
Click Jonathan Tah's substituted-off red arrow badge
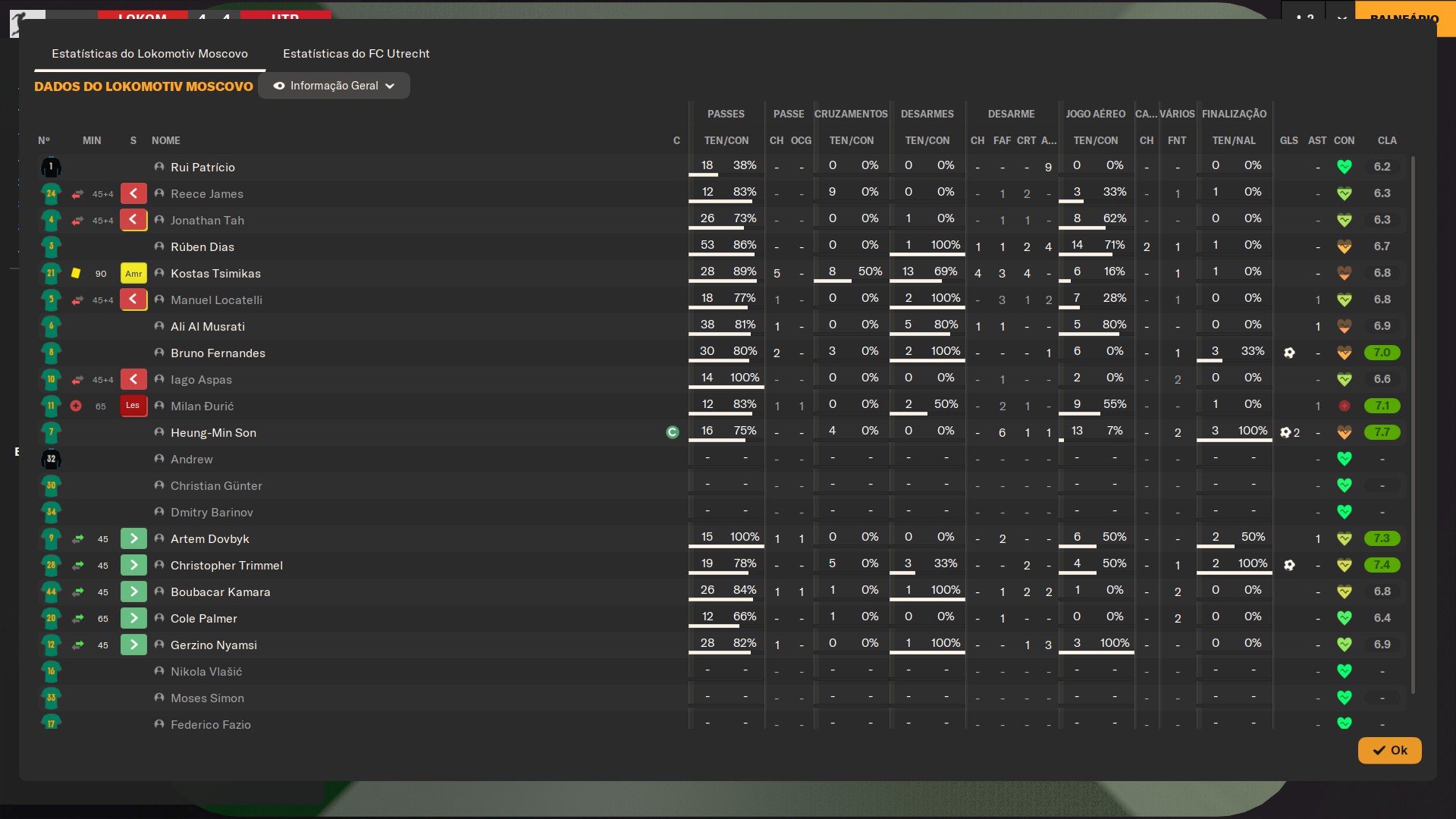point(133,220)
